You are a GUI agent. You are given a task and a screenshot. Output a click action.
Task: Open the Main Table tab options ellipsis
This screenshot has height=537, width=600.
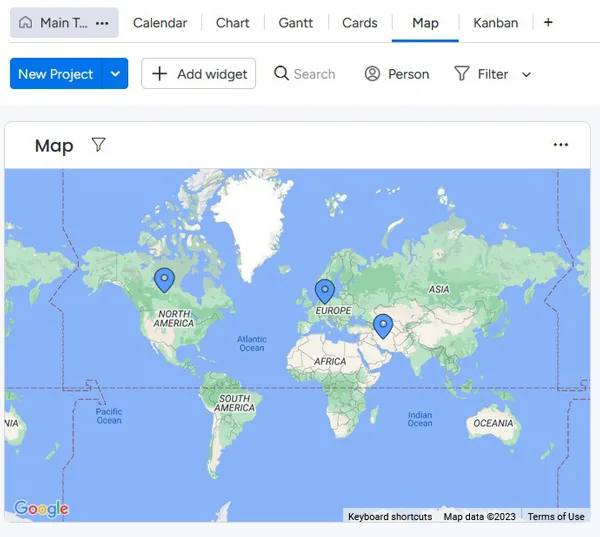[102, 23]
